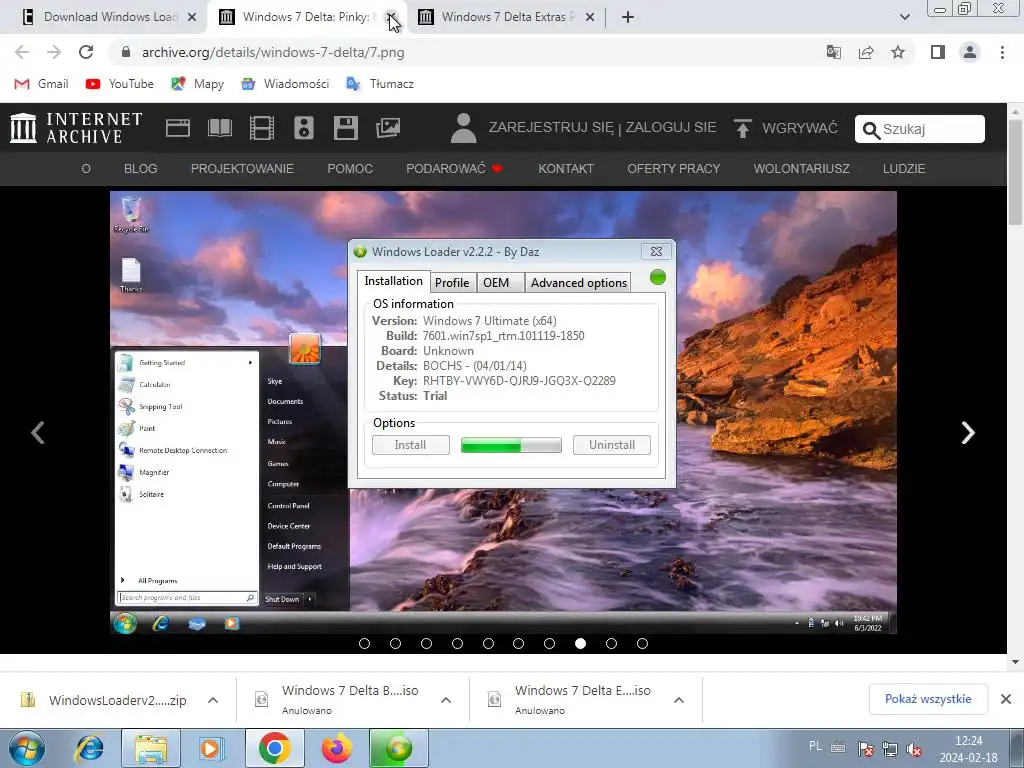Select first carousel dot
This screenshot has width=1024, height=768.
tap(364, 643)
